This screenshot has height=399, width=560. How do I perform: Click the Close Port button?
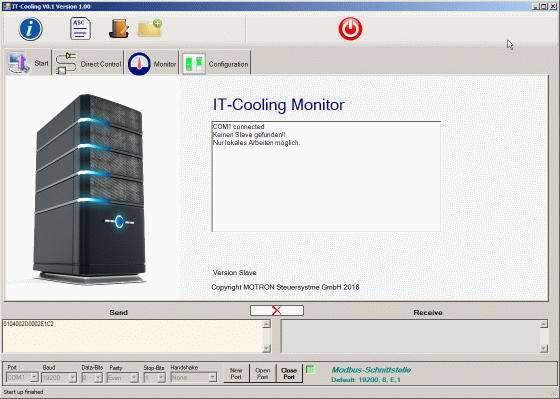(x=289, y=374)
